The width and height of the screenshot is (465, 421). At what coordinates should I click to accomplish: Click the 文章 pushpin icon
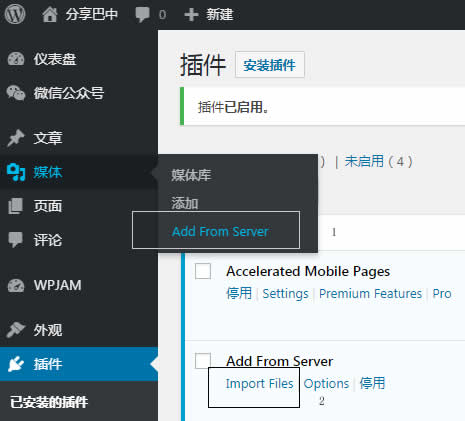coord(16,138)
